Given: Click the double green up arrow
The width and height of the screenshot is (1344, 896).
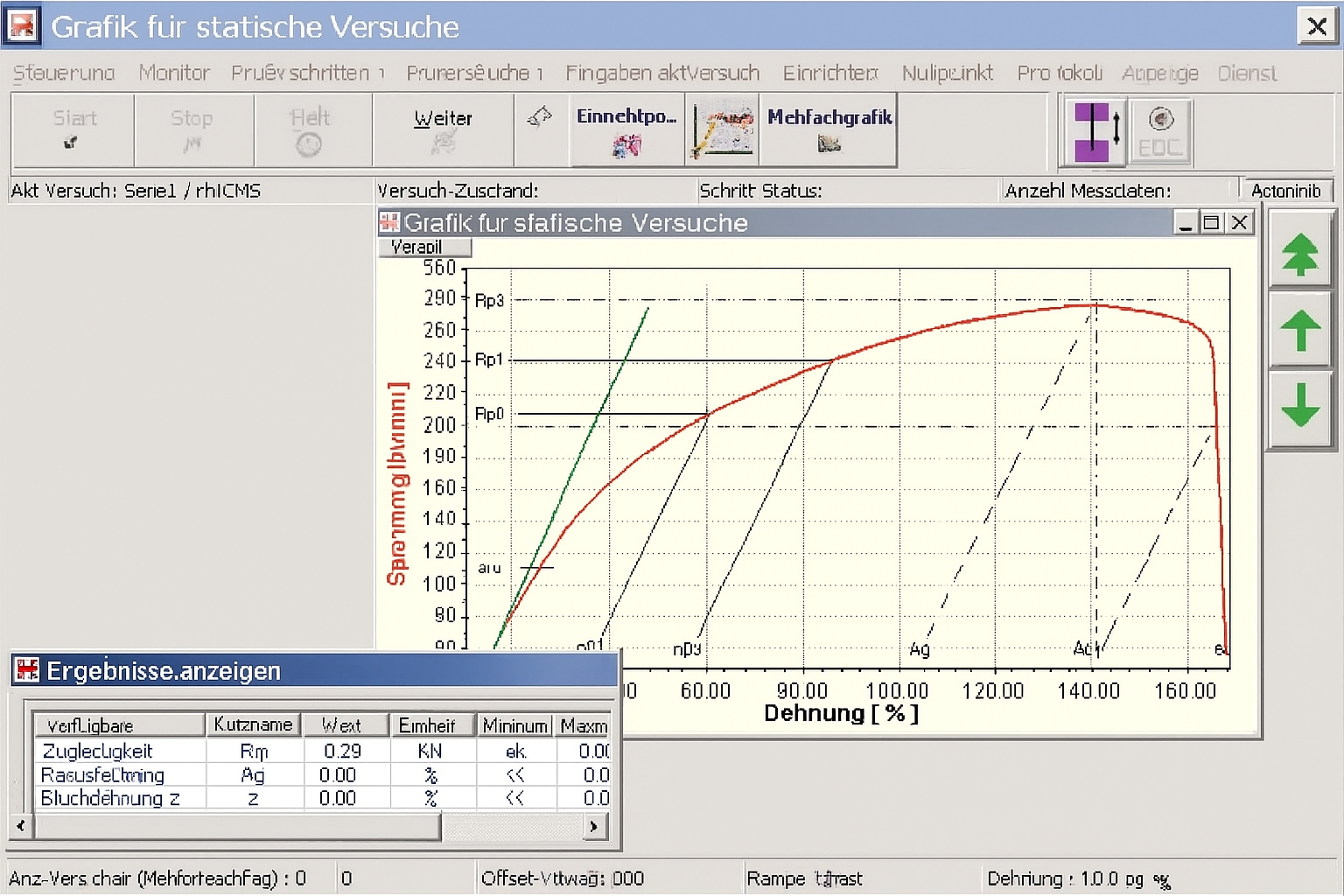Looking at the screenshot, I should click(x=1300, y=255).
